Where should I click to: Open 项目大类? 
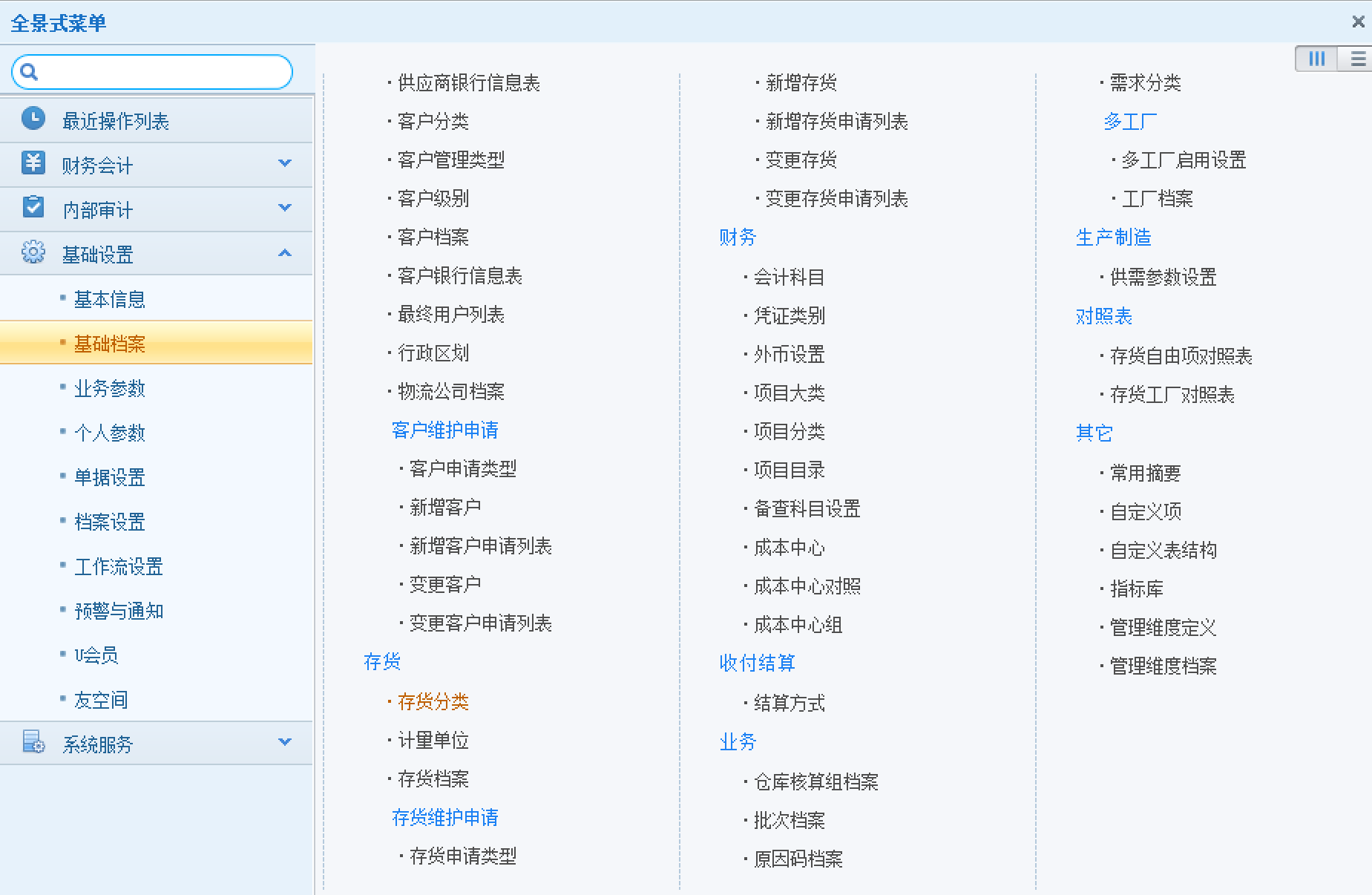coord(790,393)
